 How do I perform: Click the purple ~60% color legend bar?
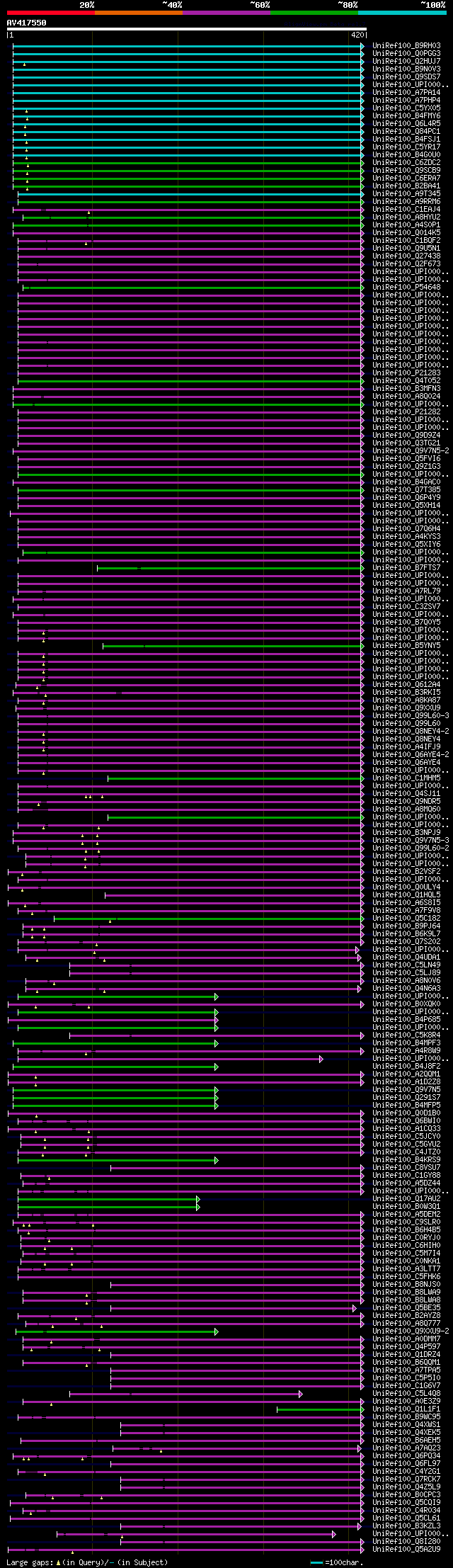[226, 12]
